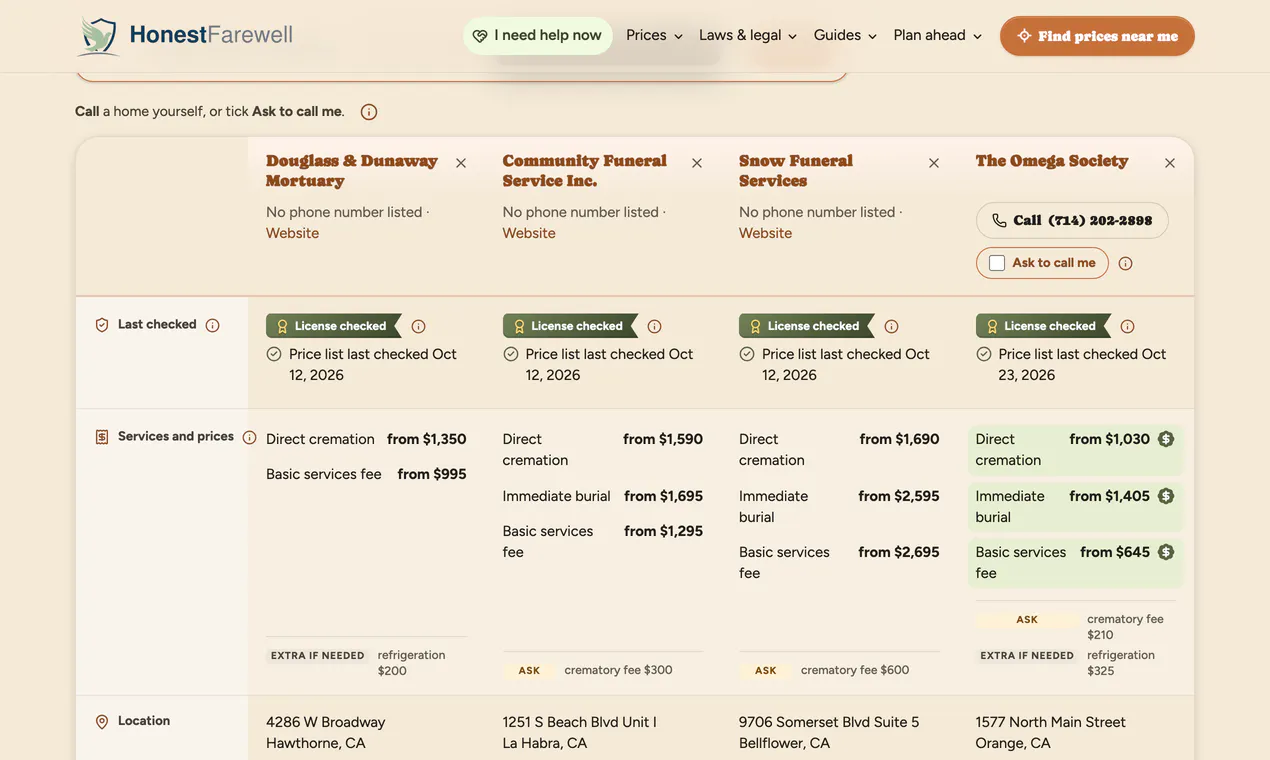This screenshot has width=1270, height=760.
Task: Click the address 9706 Somerset Blvd Suite 5
Action: (829, 722)
